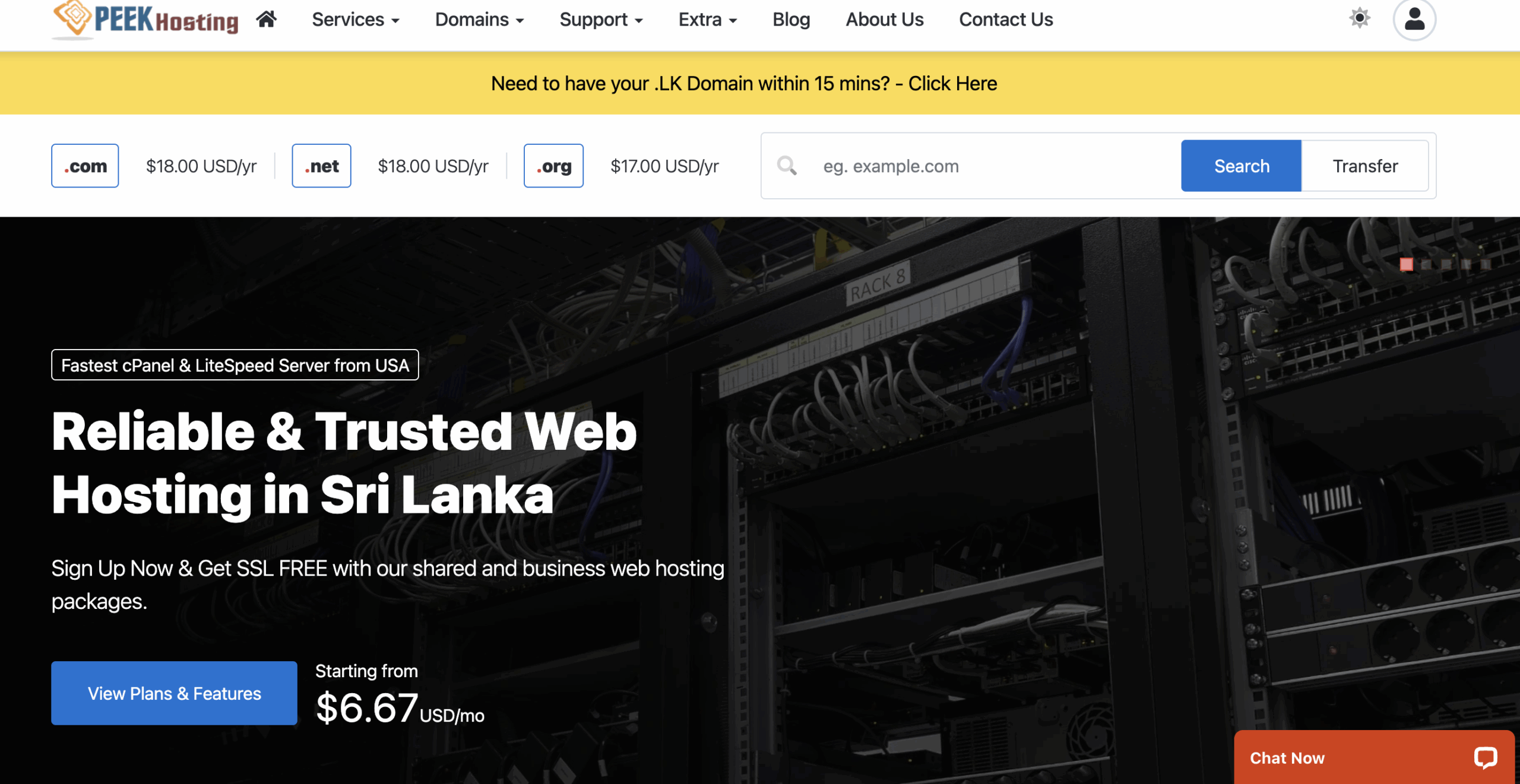Screen dimensions: 1520x784
Task: Go to home via house icon
Action: [x=266, y=20]
